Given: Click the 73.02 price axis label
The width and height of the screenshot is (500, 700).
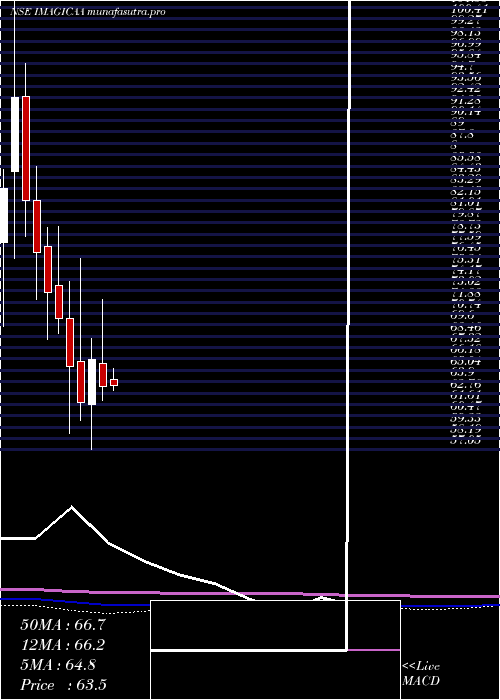Looking at the screenshot, I should point(466,282).
